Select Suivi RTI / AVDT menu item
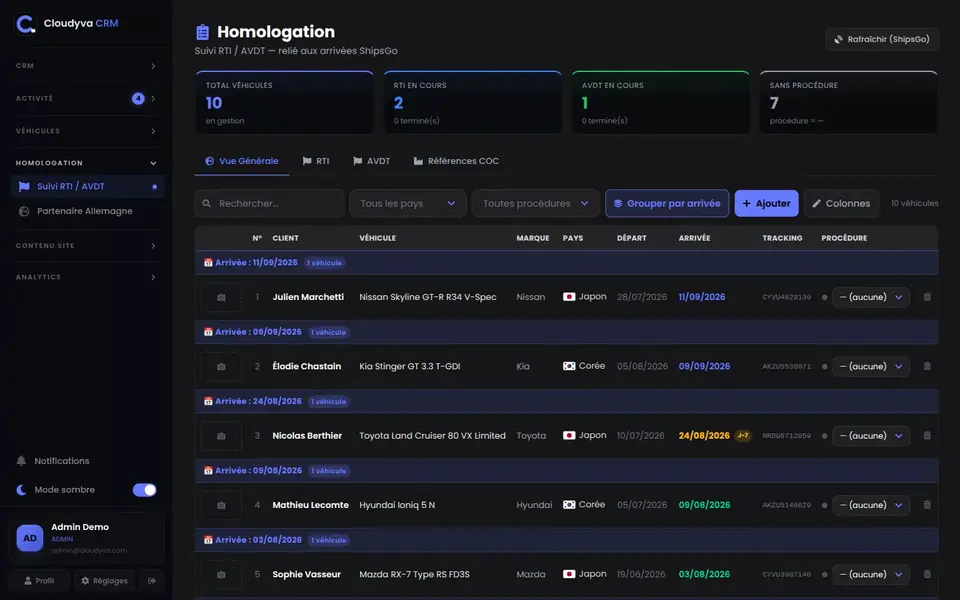This screenshot has height=600, width=960. pos(88,186)
